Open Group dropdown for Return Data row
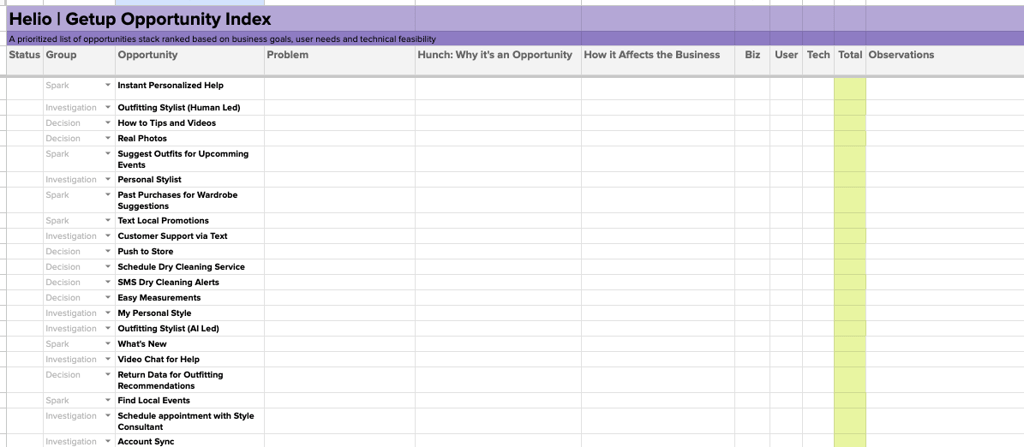 coord(108,375)
